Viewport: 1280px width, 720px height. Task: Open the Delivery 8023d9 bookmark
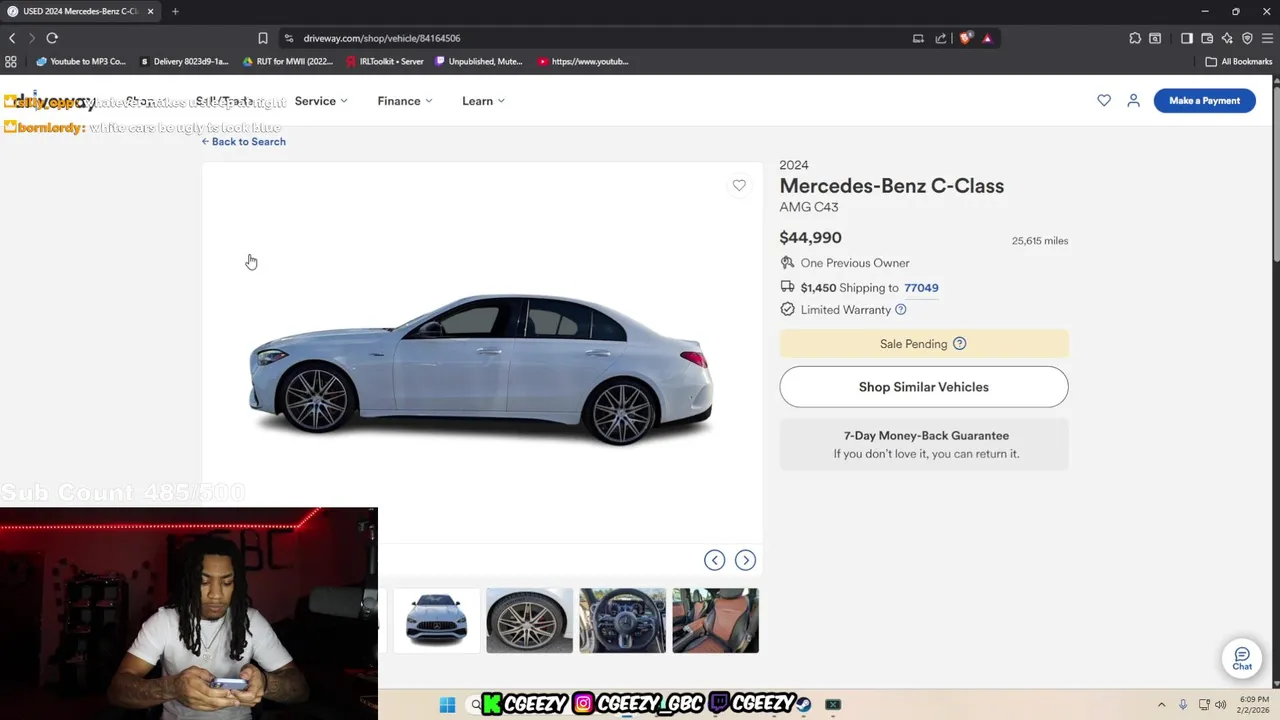pos(184,61)
